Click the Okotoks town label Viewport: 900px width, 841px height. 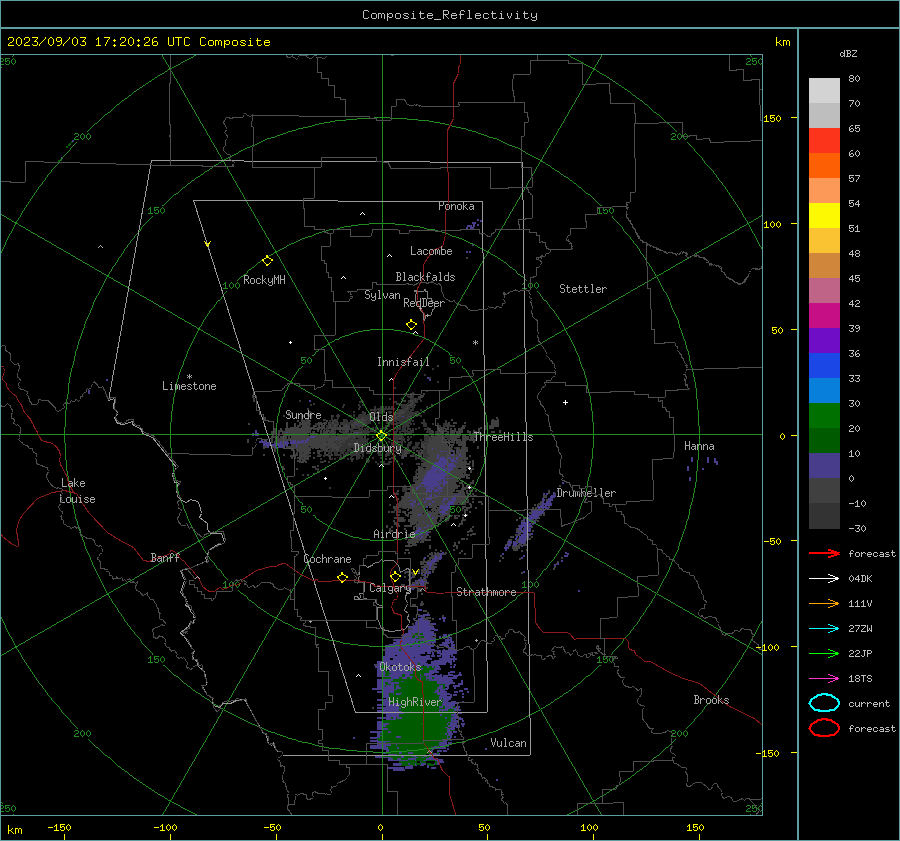pyautogui.click(x=400, y=667)
